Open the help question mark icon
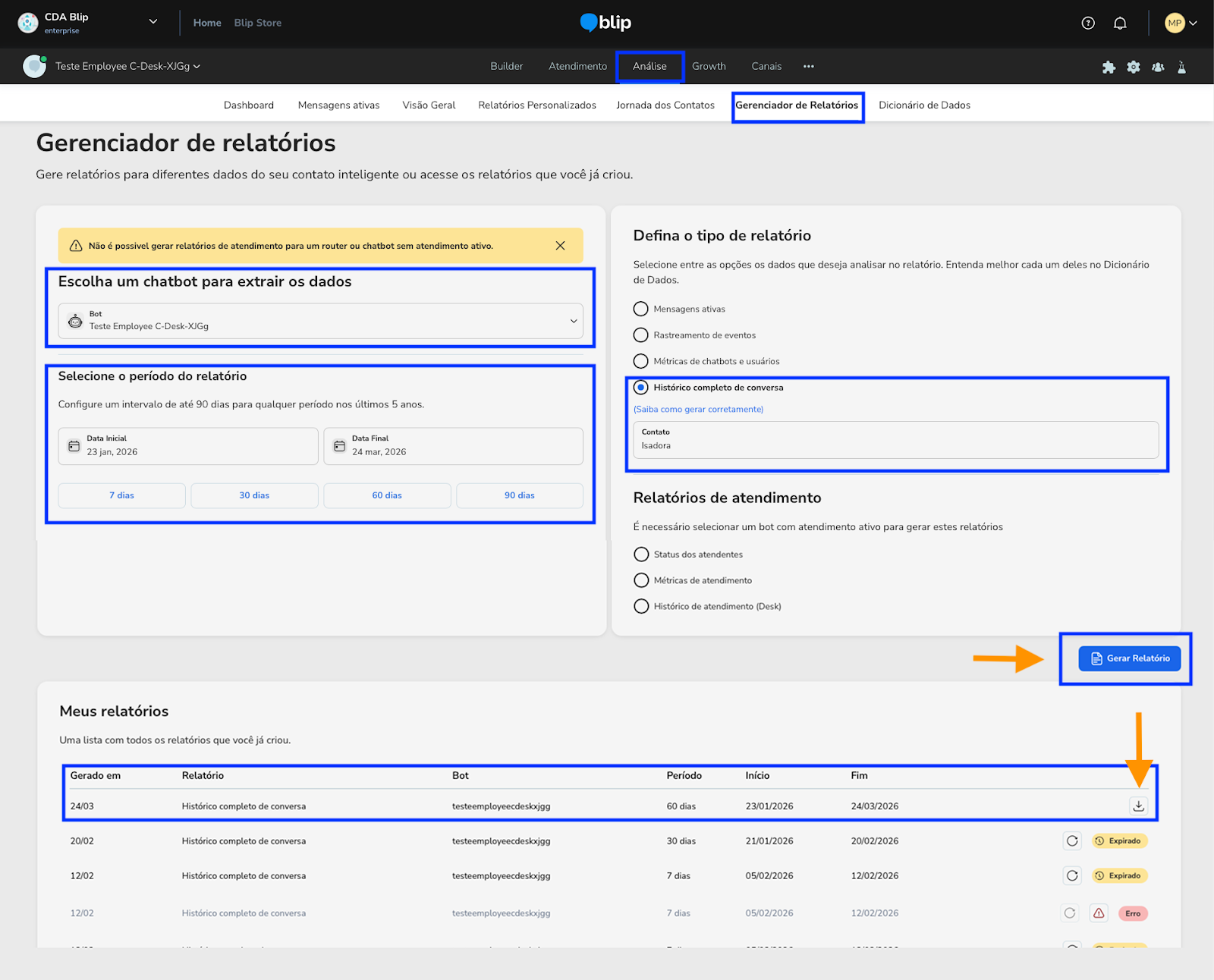Screen dimensions: 1214x980 point(1088,23)
